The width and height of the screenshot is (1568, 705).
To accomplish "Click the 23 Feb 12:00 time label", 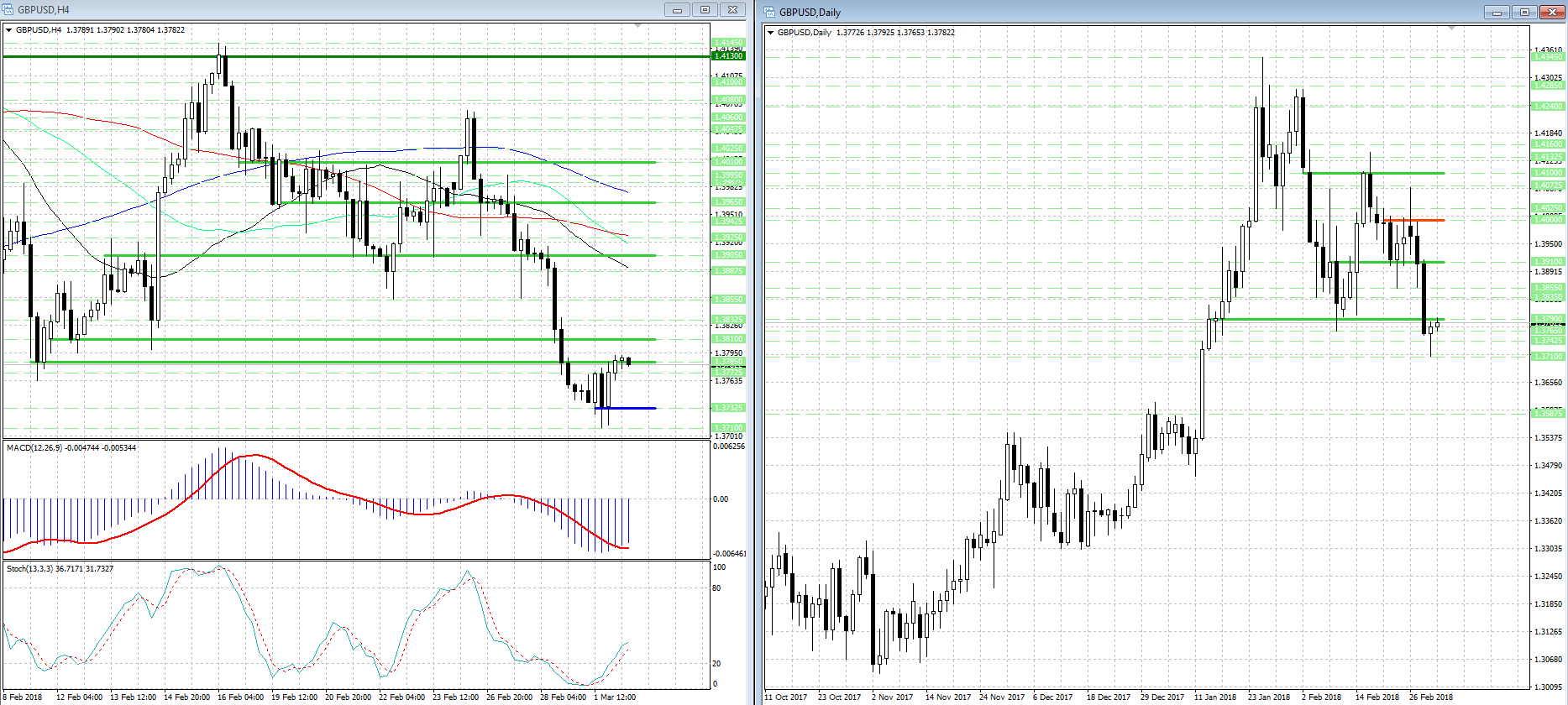I will 456,697.
